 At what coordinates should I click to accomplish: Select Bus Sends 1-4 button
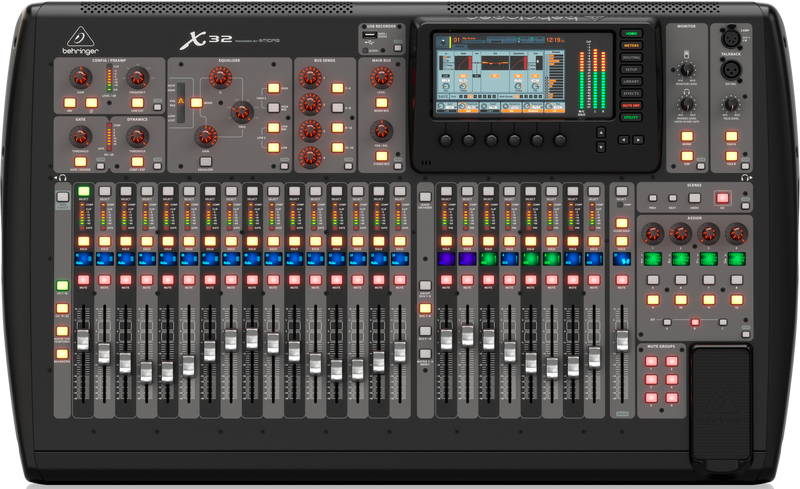click(x=338, y=88)
